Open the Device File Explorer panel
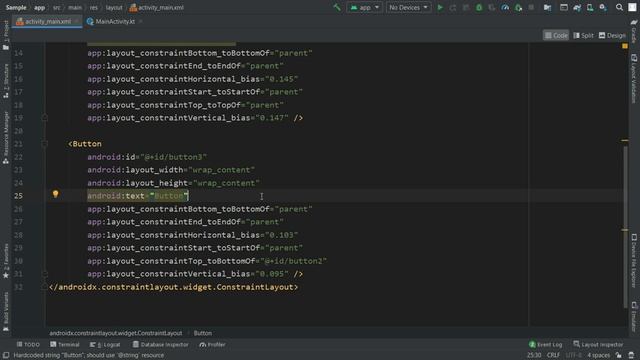The width and height of the screenshot is (640, 360). pos(634,261)
